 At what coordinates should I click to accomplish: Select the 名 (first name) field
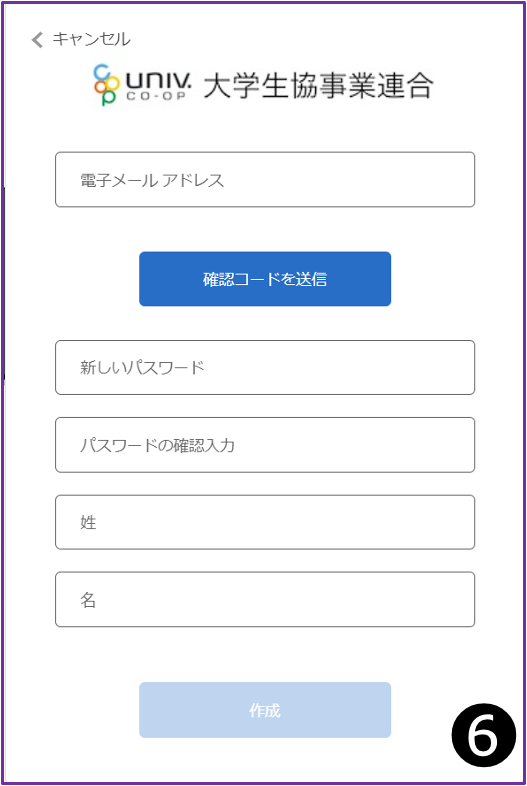click(265, 599)
